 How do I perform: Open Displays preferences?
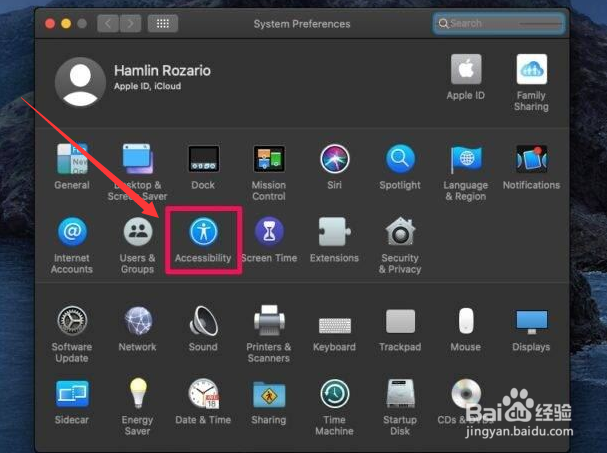532,321
